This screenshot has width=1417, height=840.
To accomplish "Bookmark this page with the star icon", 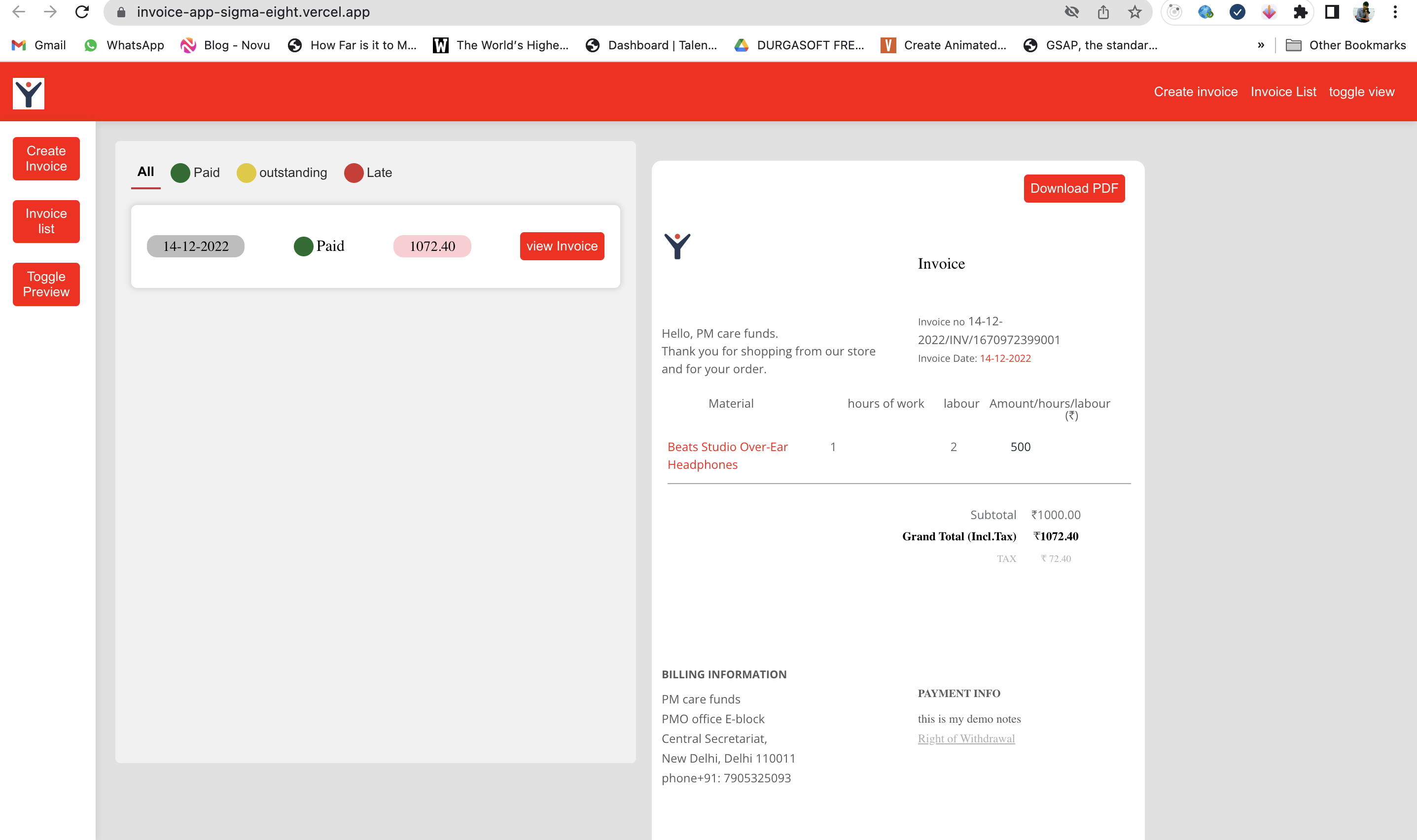I will click(x=1134, y=11).
